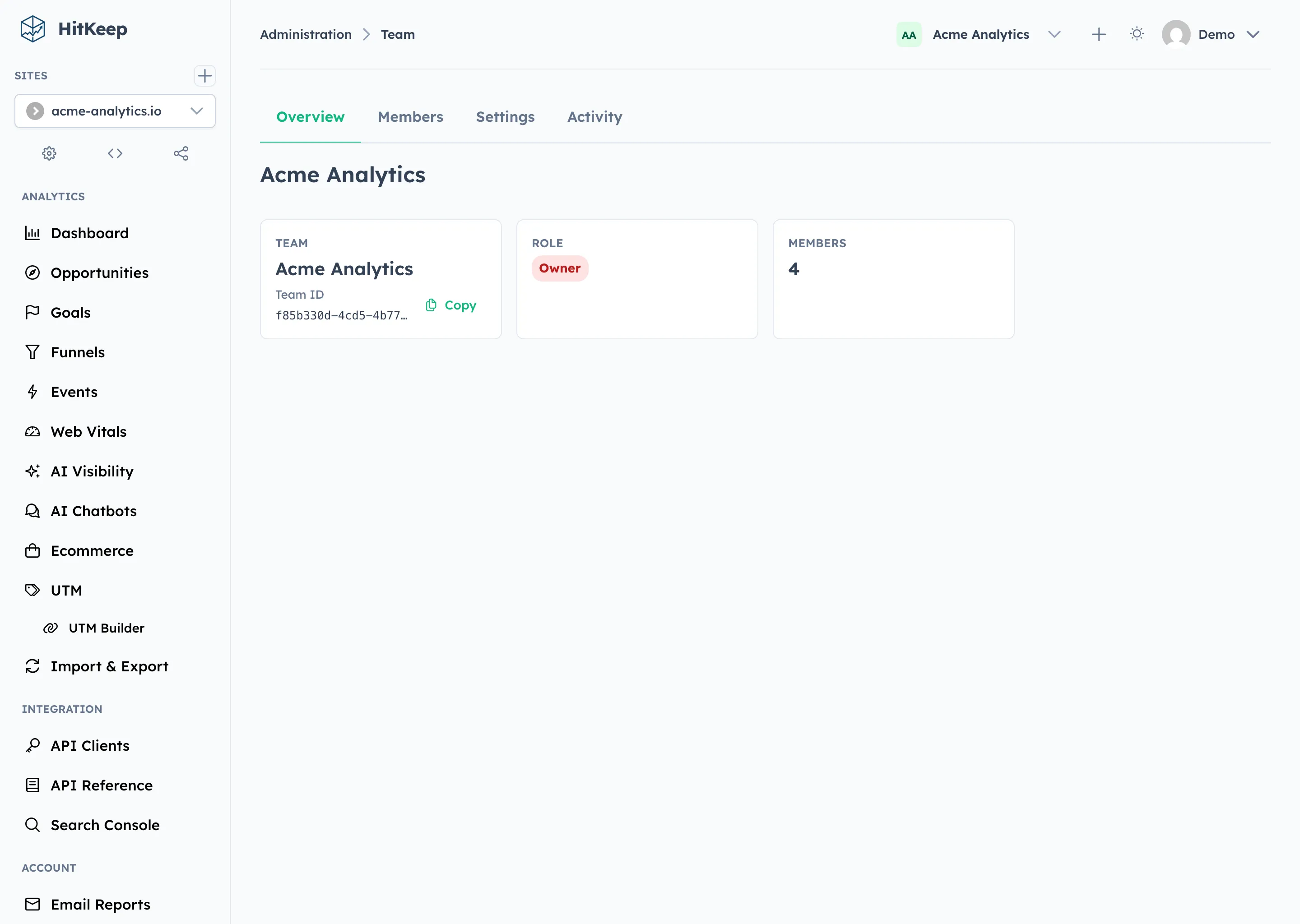Open the acme-analytics.io site dropdown
This screenshot has width=1300, height=924.
coord(115,111)
